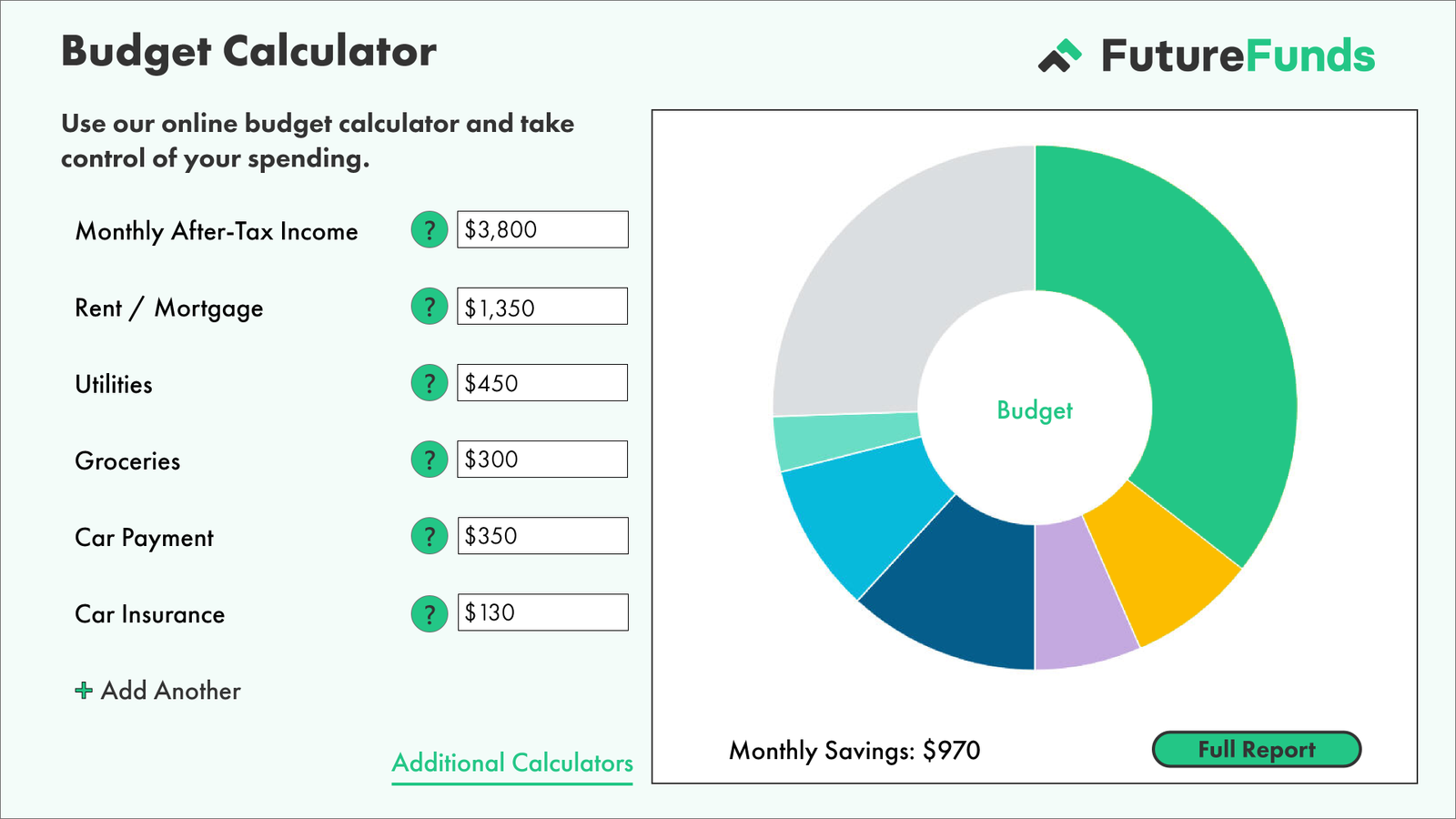Open the Rent / Mortgage help tooltip
This screenshot has width=1456, height=819.
click(x=429, y=307)
